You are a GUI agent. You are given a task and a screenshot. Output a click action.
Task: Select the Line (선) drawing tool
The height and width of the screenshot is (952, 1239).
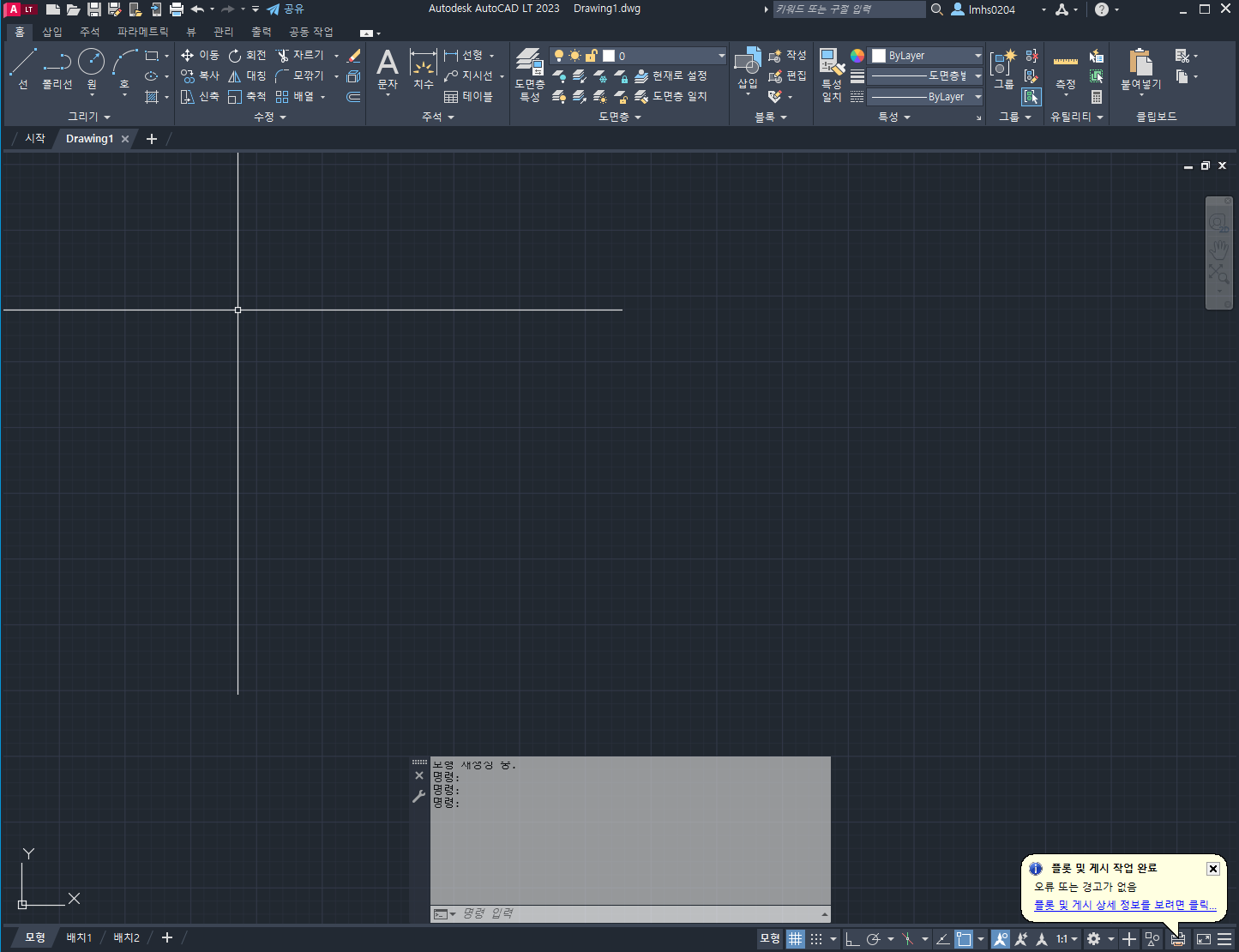pos(23,69)
